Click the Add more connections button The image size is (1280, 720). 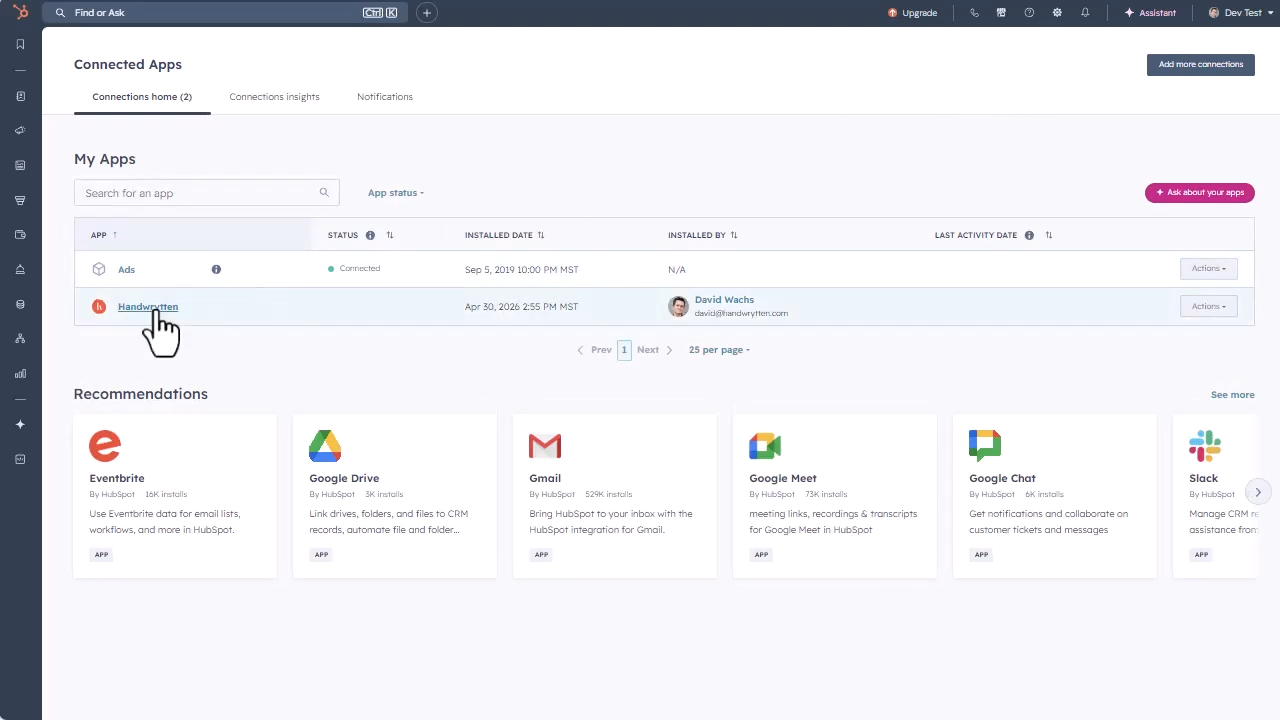(1200, 64)
